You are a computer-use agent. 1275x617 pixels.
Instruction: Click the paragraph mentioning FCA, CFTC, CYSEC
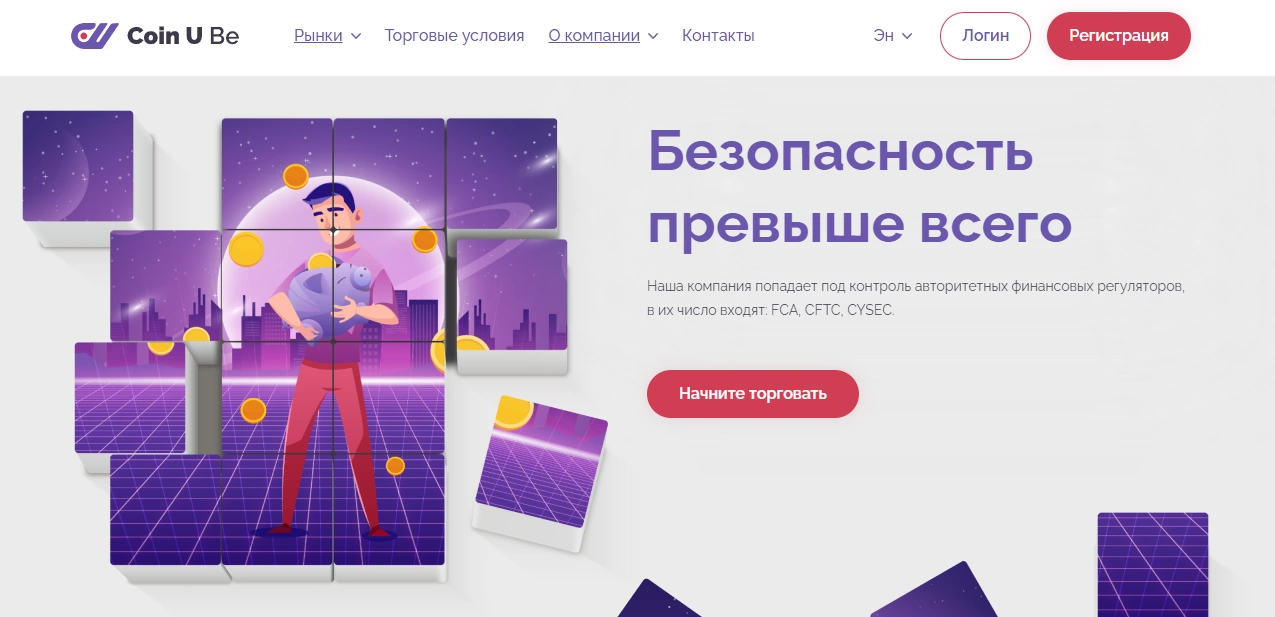pos(916,298)
